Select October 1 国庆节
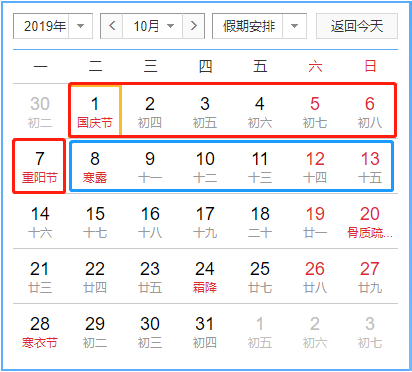The width and height of the screenshot is (412, 372). pos(95,112)
